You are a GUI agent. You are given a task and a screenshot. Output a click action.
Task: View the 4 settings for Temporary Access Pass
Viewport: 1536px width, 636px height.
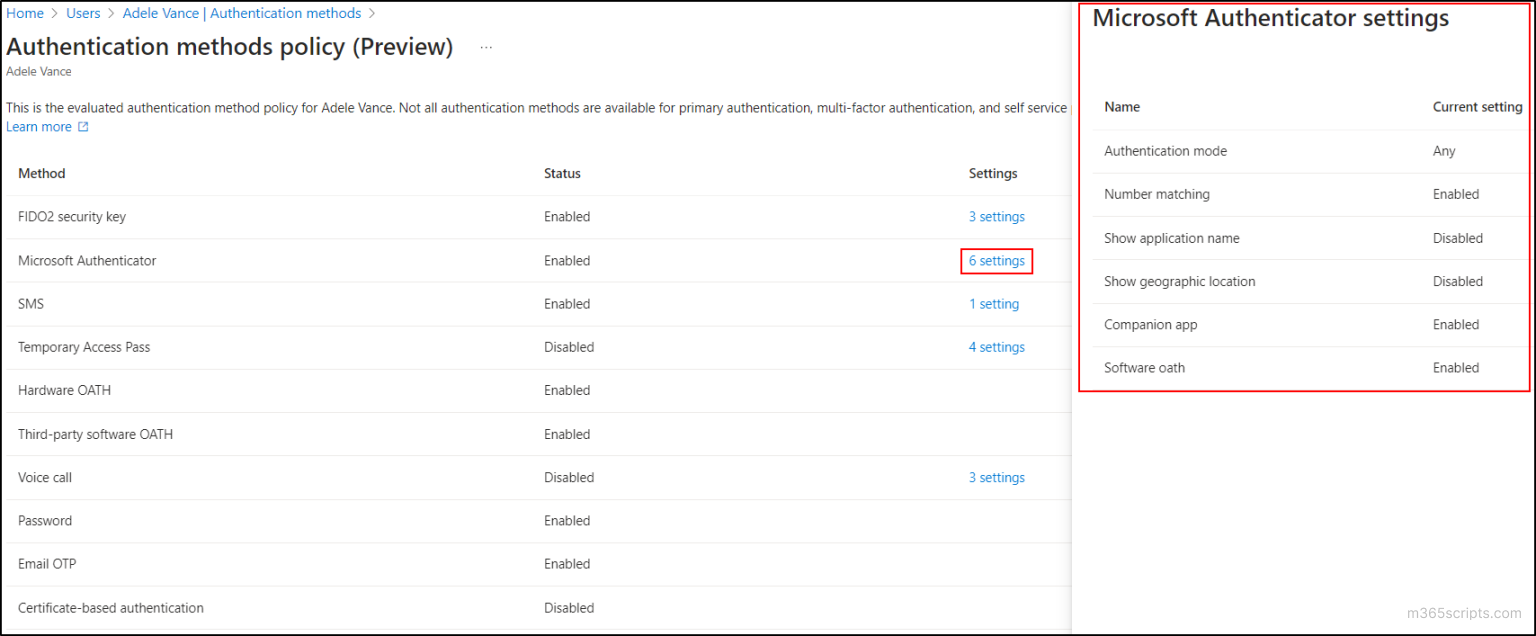coord(996,347)
